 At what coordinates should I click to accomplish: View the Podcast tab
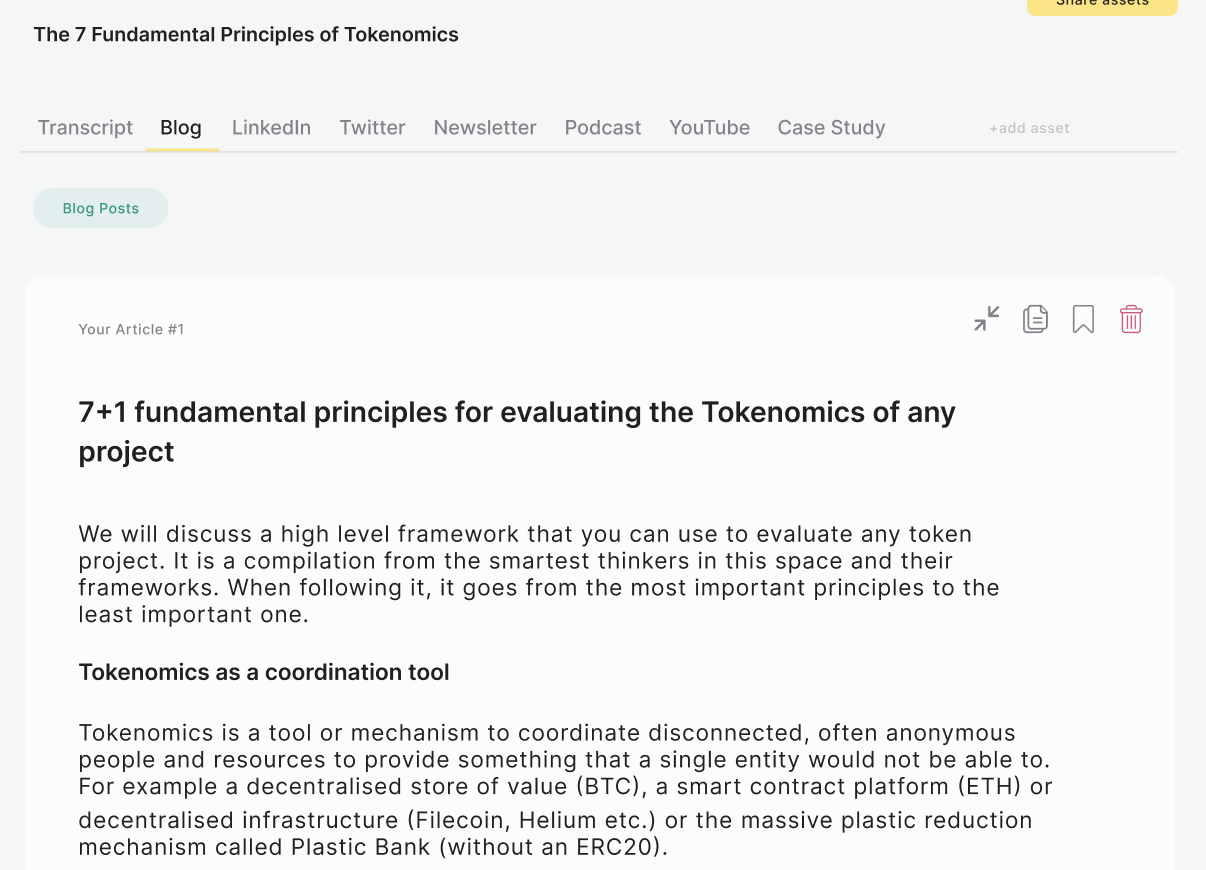(x=603, y=128)
